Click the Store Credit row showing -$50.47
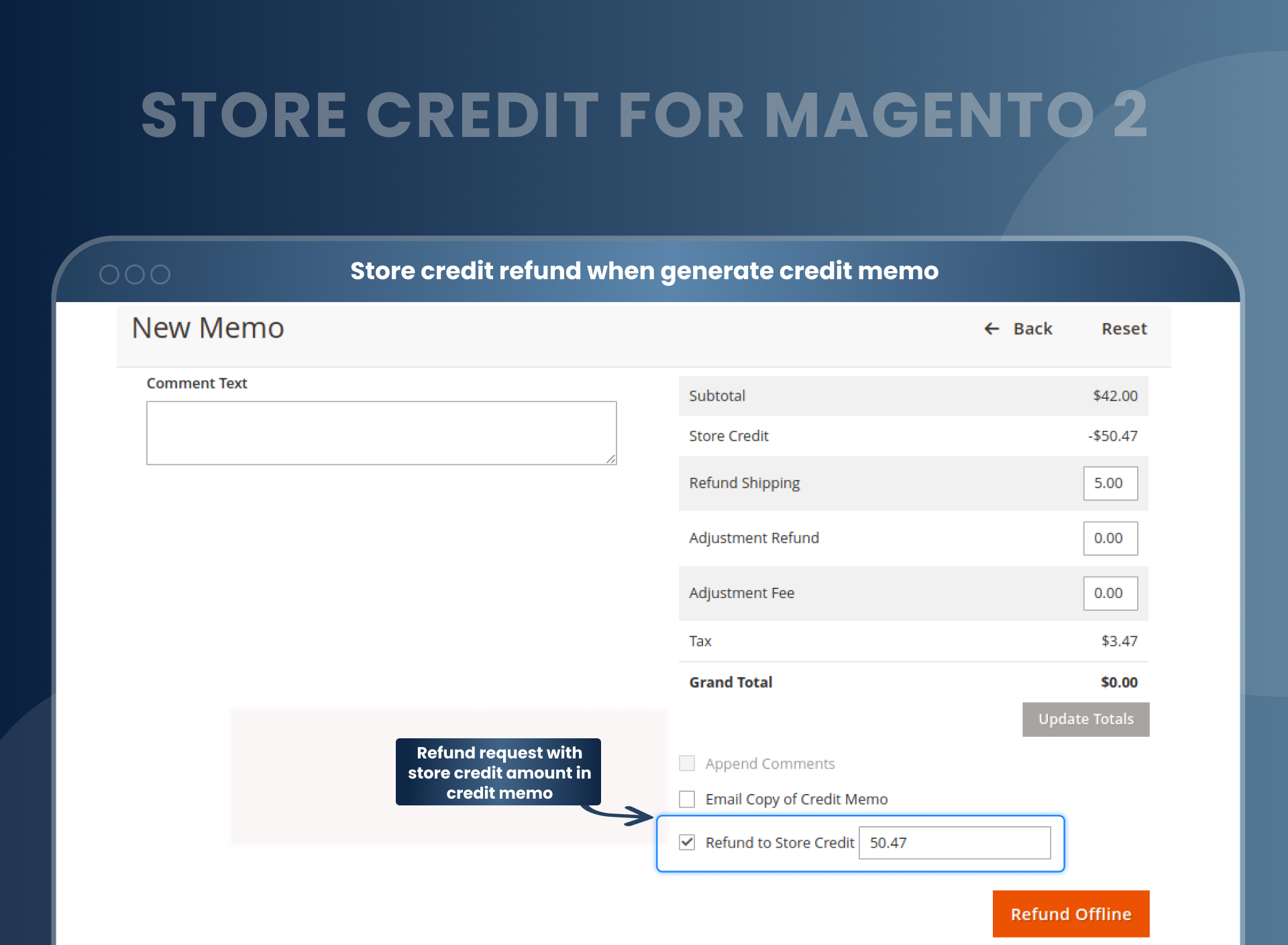 [x=912, y=436]
